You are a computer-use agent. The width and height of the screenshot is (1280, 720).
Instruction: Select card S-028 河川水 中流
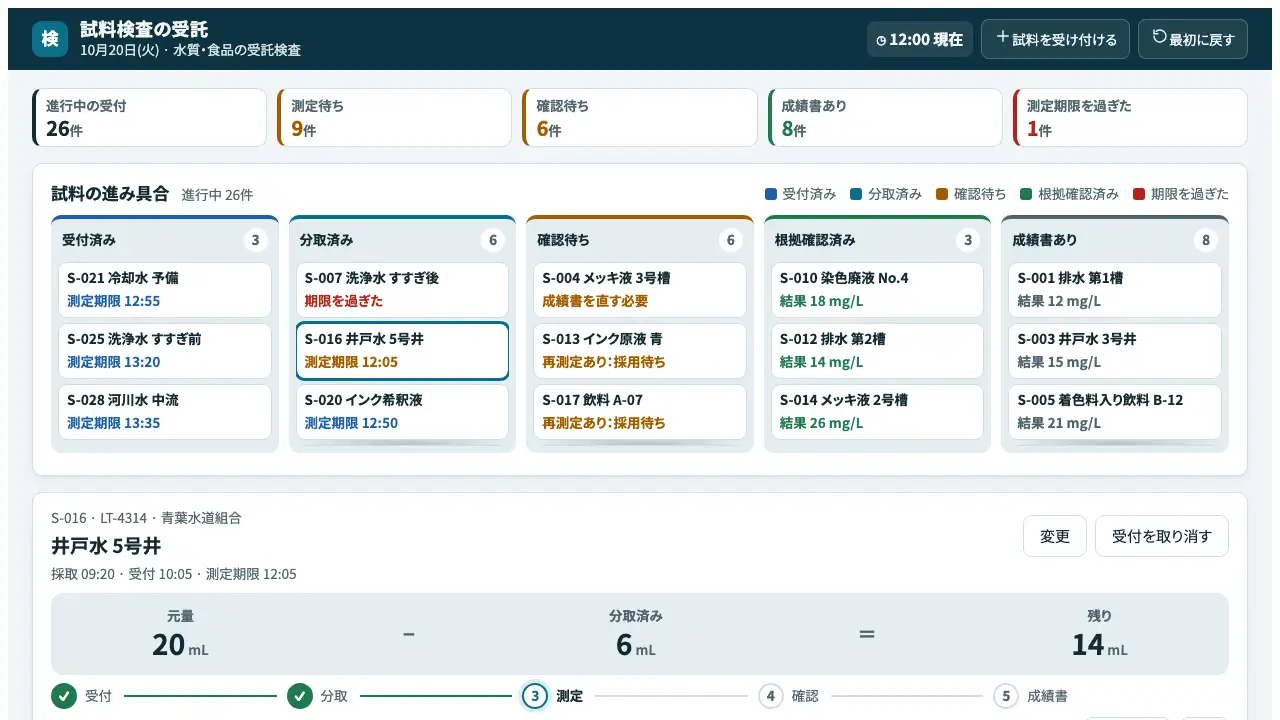[165, 412]
